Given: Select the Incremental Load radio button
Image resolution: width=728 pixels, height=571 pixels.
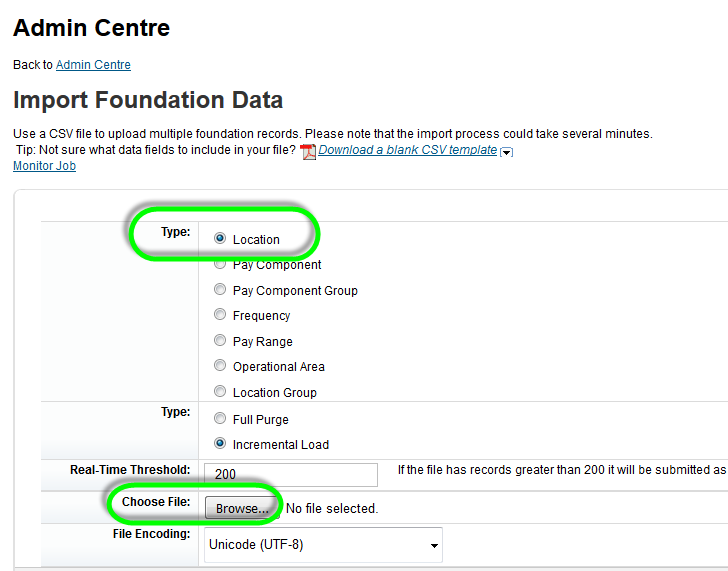Looking at the screenshot, I should point(220,443).
